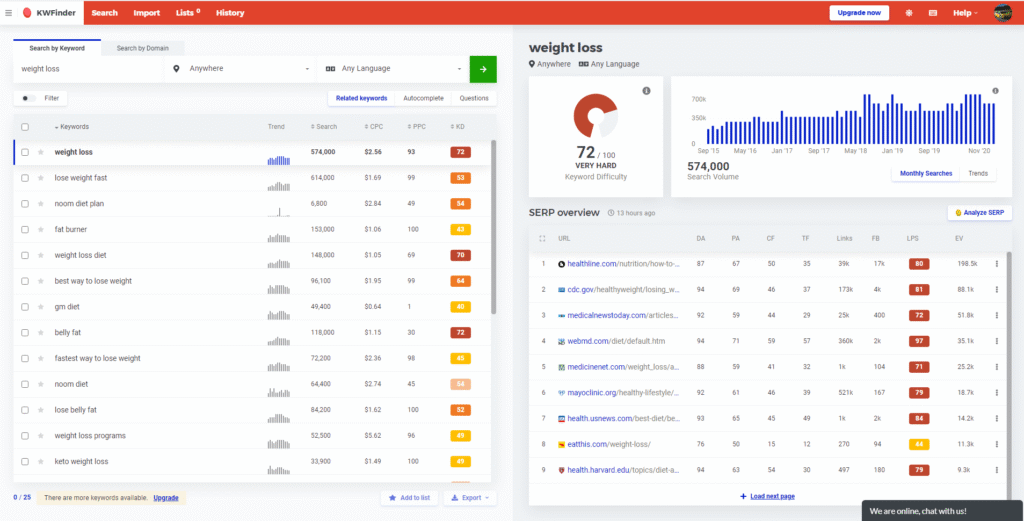This screenshot has width=1024, height=521.
Task: Open three-dot menu for healthline.com result
Action: (x=996, y=264)
